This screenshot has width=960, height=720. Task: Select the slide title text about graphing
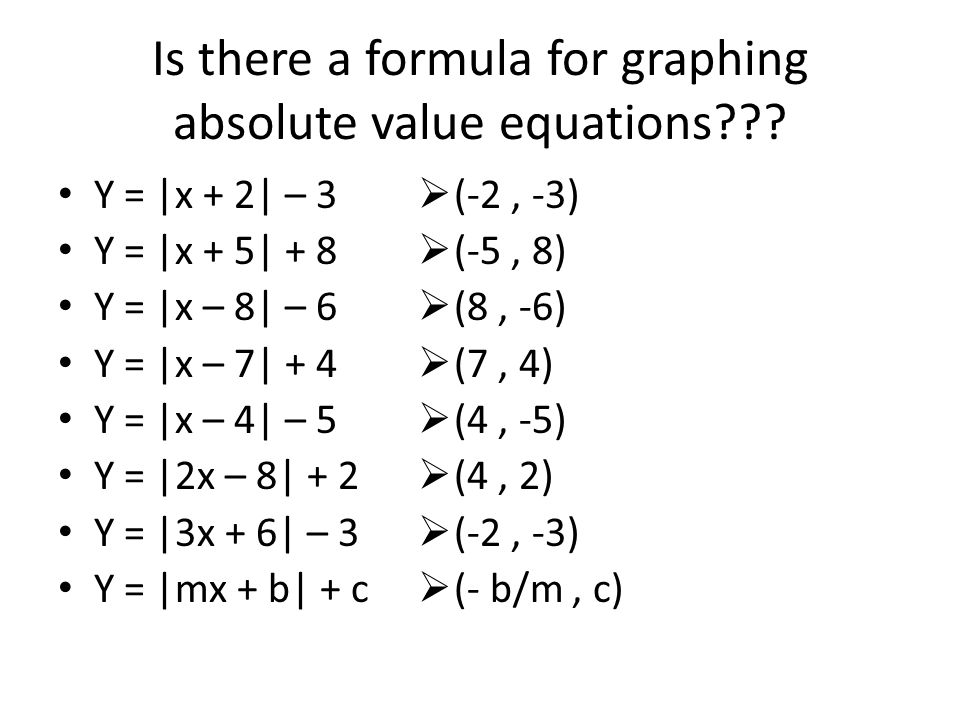click(480, 91)
